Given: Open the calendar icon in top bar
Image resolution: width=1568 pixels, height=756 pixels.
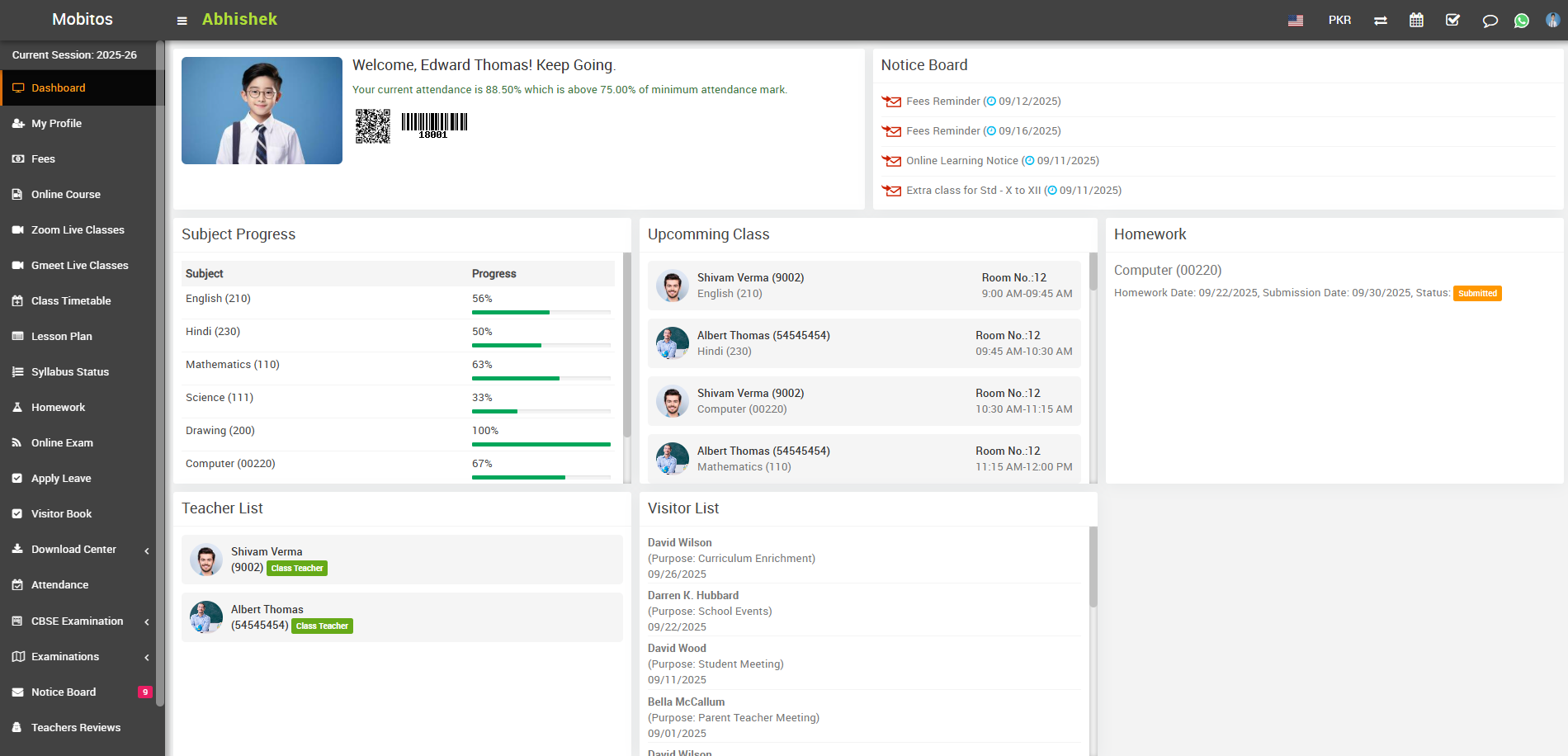Looking at the screenshot, I should [x=1416, y=20].
